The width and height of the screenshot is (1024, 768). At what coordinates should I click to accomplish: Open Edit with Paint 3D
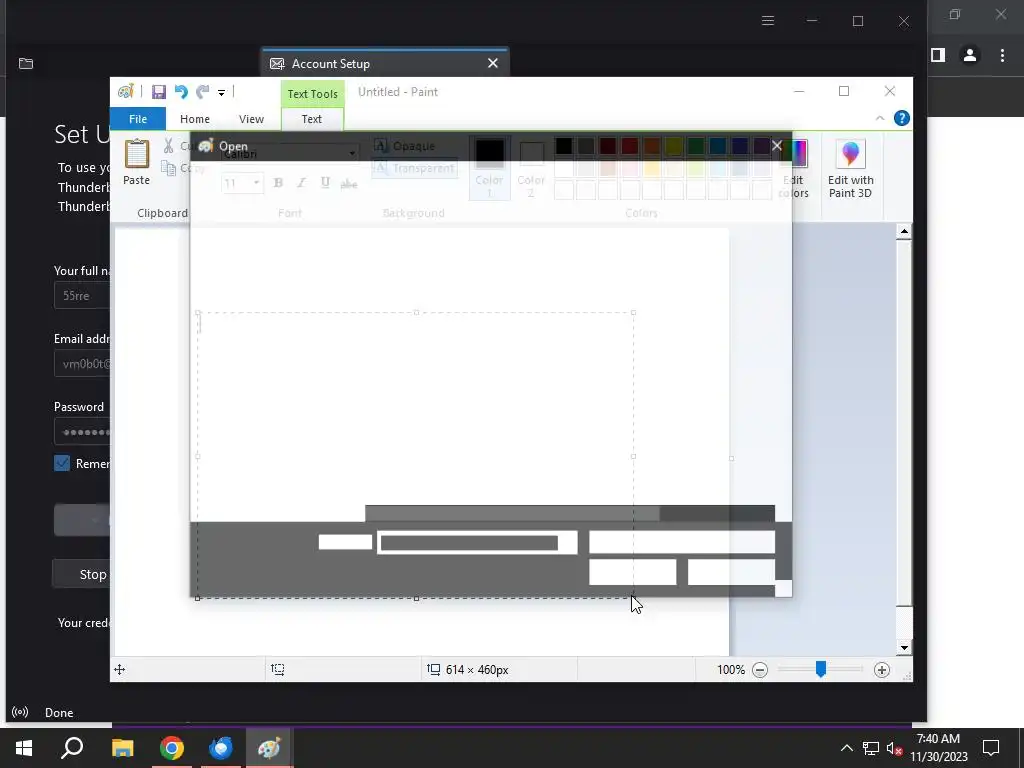coord(850,169)
